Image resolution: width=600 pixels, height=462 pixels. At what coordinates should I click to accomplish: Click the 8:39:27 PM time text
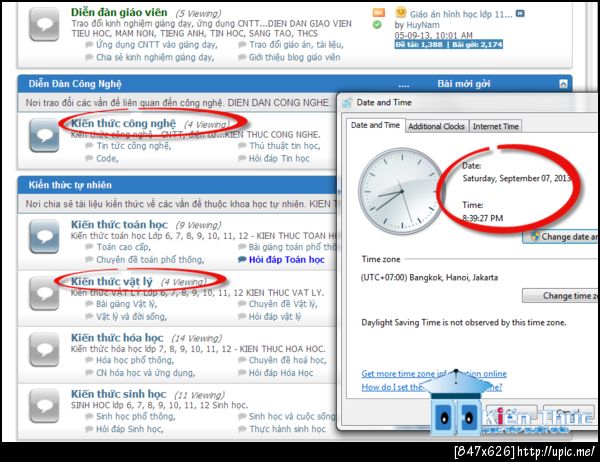click(x=483, y=218)
